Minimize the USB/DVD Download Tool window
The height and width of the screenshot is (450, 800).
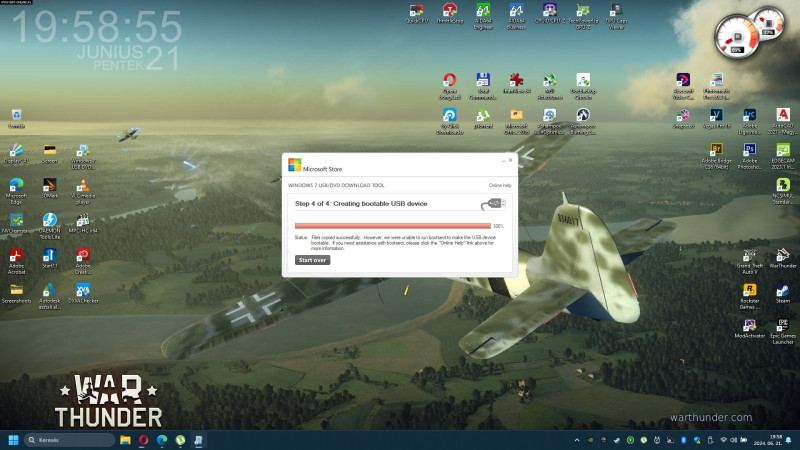tap(503, 161)
